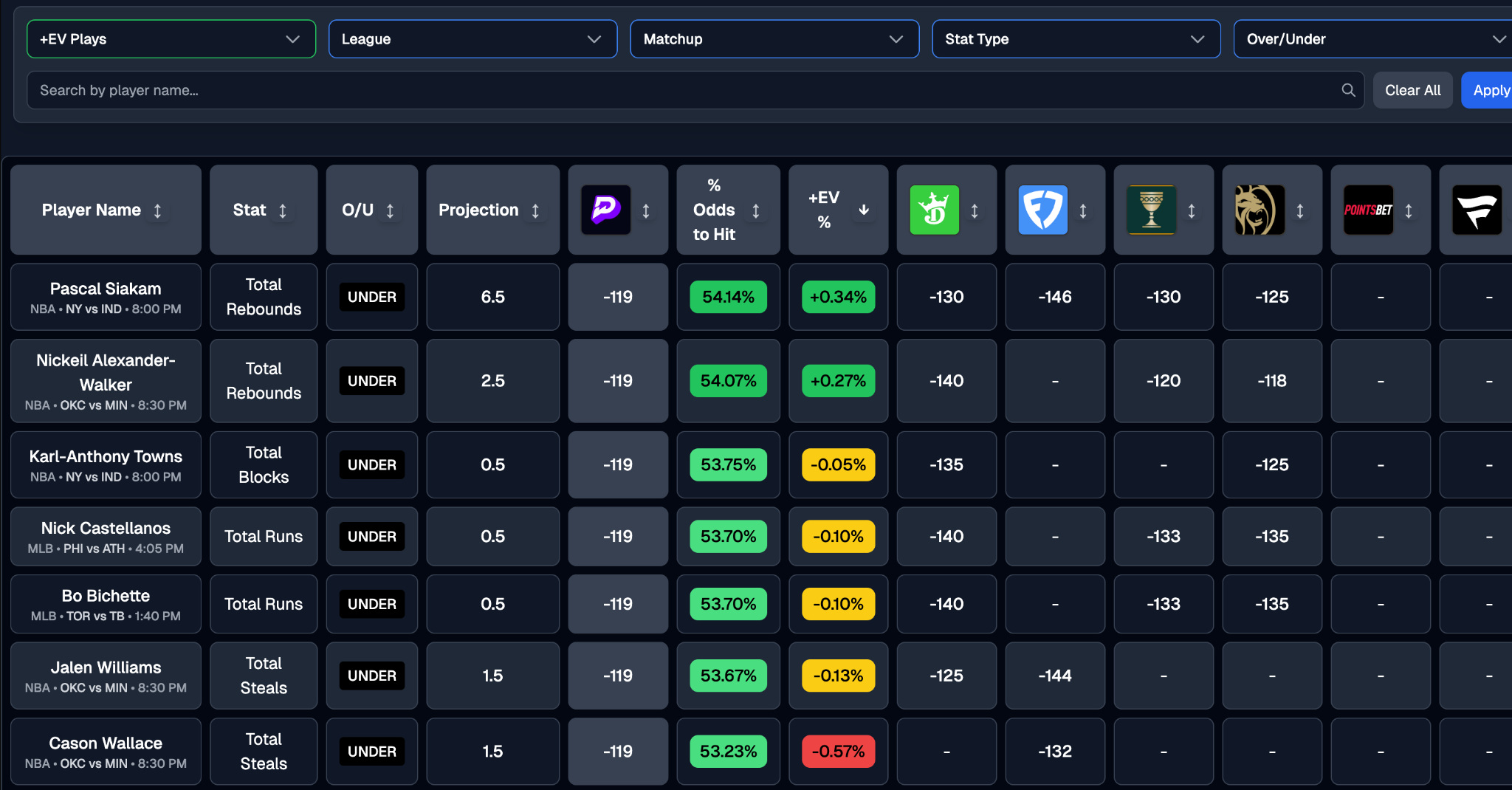Screen dimensions: 1512x790
Task: Click UNDER badge in Nickeil Alexander-Walker row
Action: coord(372,381)
